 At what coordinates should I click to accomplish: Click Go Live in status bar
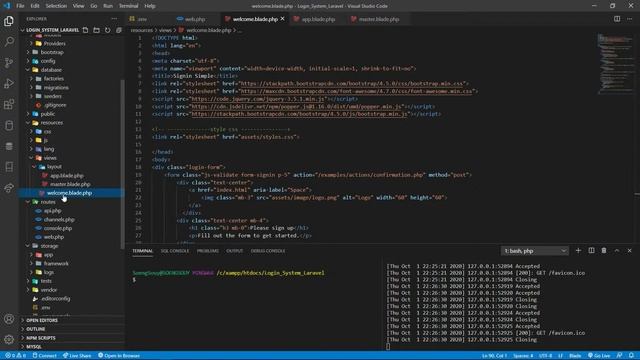click(598, 356)
